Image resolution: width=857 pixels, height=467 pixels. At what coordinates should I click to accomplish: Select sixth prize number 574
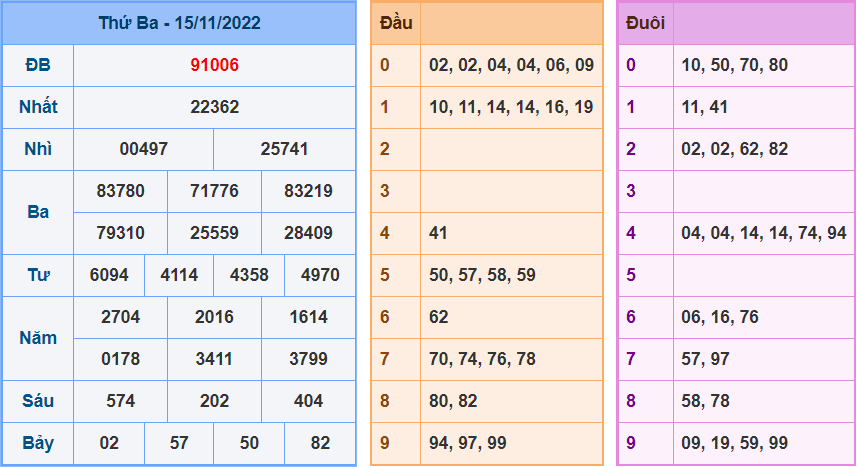click(x=120, y=401)
